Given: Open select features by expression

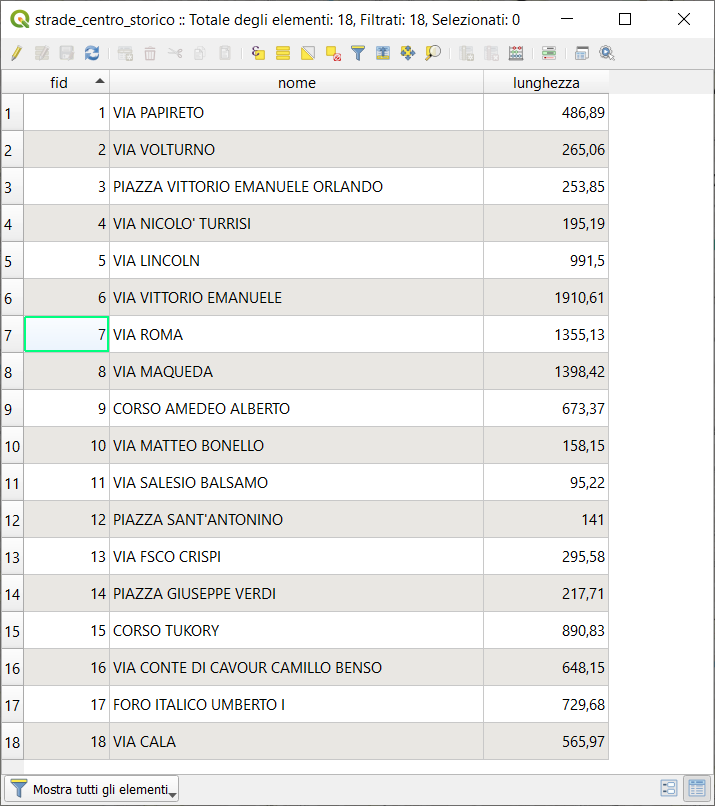Looking at the screenshot, I should pyautogui.click(x=258, y=53).
